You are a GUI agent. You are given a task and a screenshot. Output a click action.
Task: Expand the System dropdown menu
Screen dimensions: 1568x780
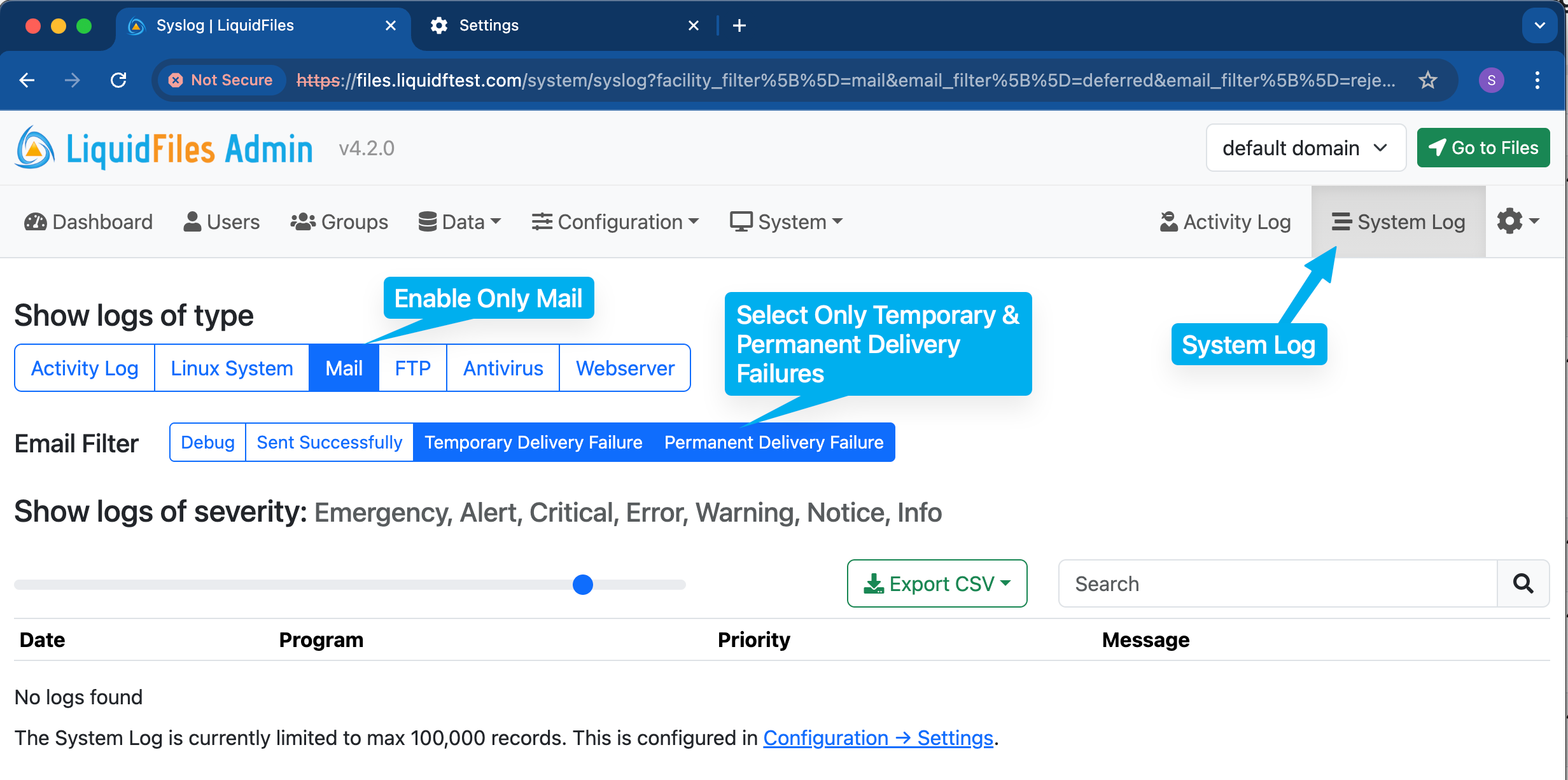pyautogui.click(x=785, y=221)
